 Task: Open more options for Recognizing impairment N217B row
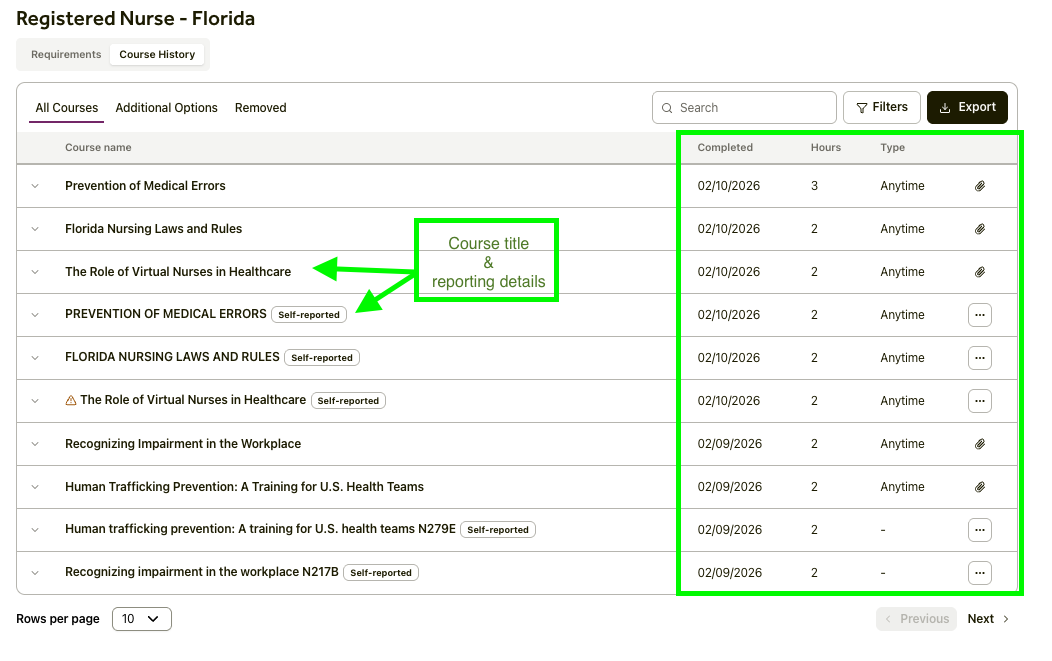pos(980,573)
